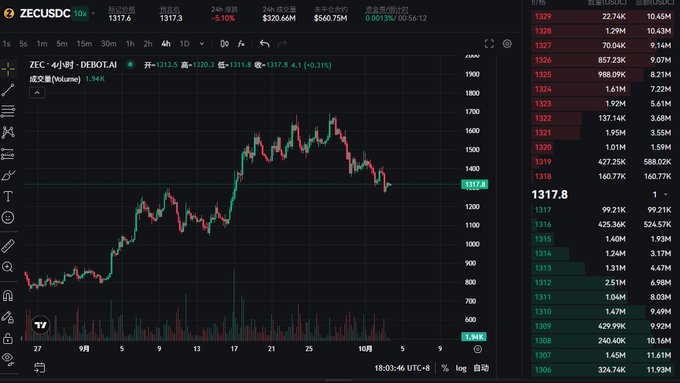680x383 pixels.
Task: Click the -5.10% 24h change value
Action: tap(223, 18)
